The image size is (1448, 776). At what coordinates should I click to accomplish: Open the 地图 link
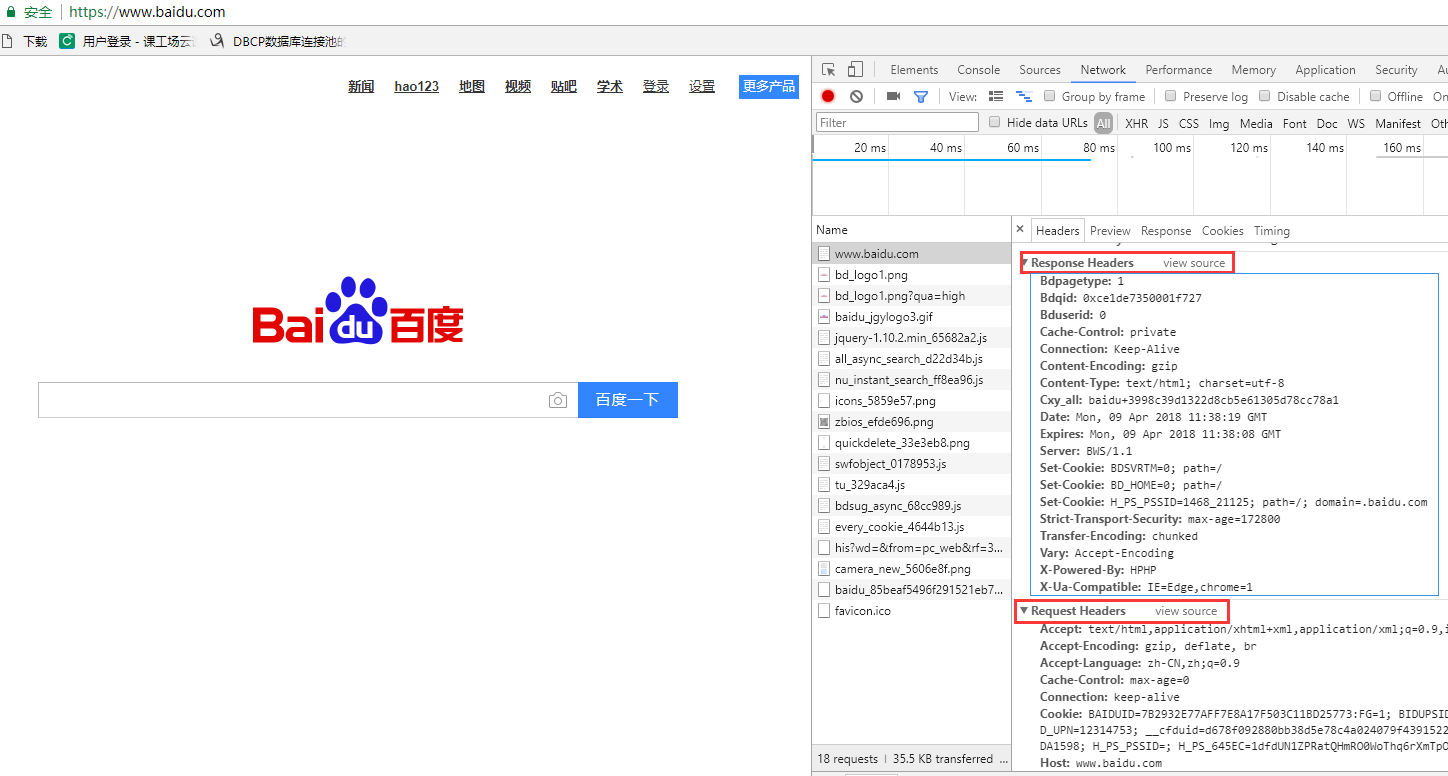[472, 87]
